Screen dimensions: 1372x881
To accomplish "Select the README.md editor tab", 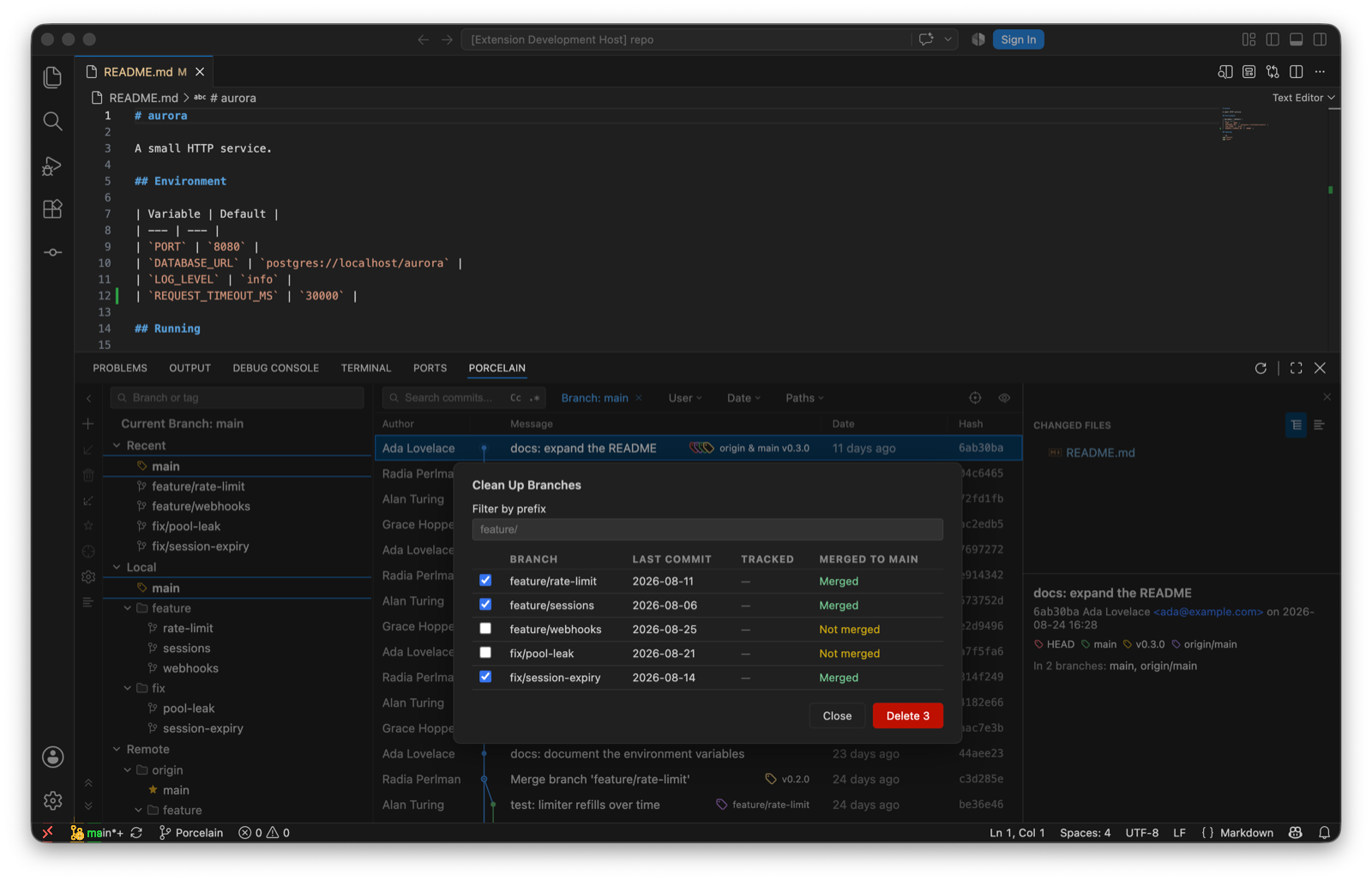I will coord(144,72).
